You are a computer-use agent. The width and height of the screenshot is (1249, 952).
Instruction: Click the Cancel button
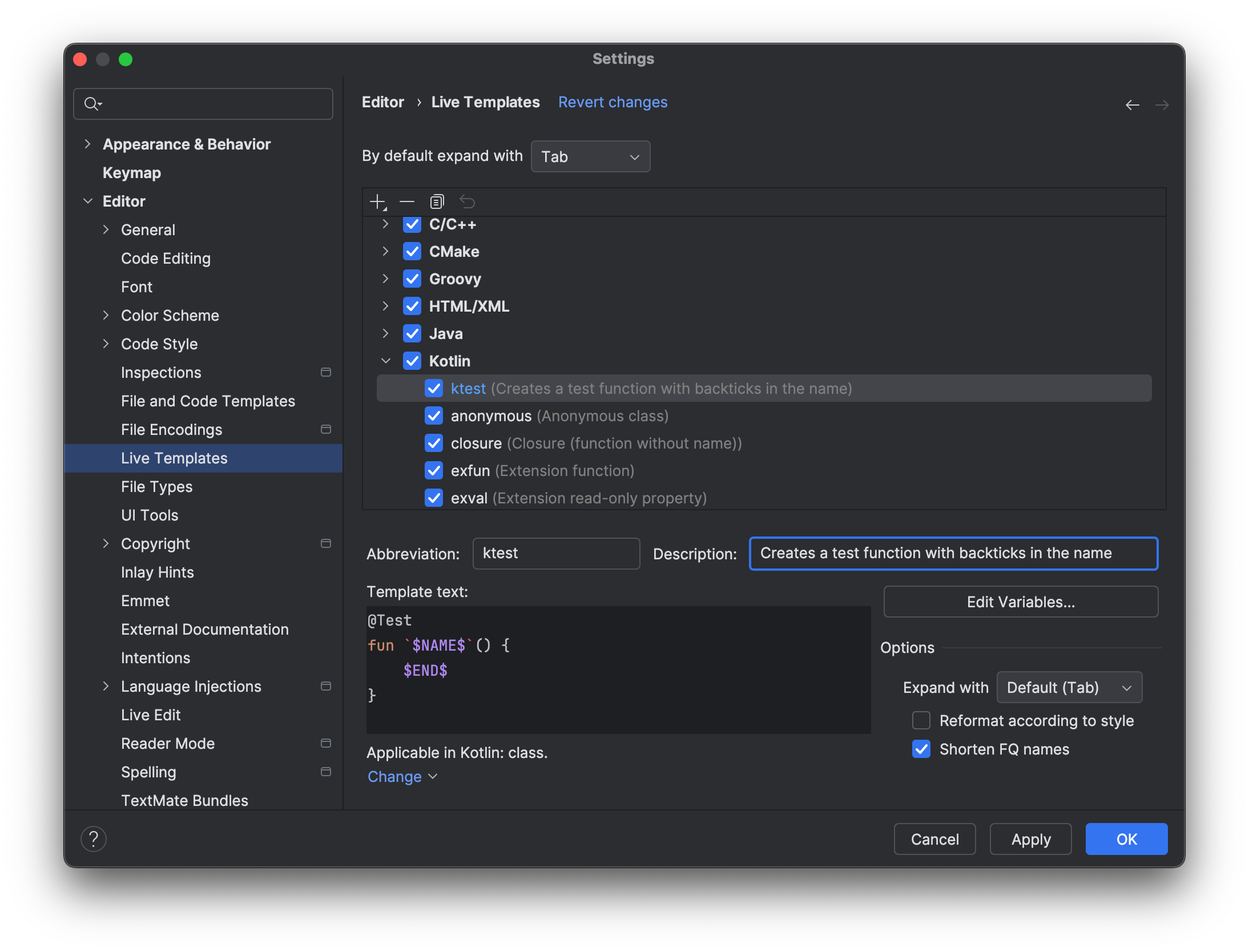934,839
